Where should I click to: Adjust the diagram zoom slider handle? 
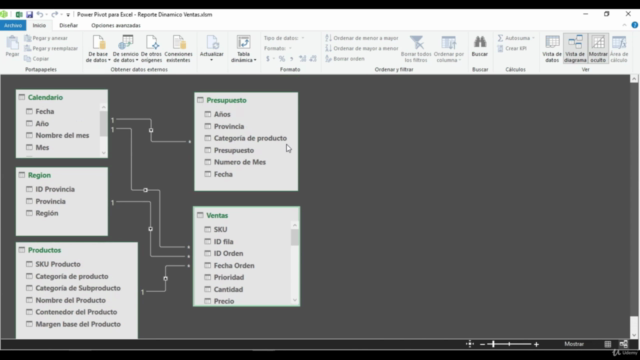coord(493,344)
